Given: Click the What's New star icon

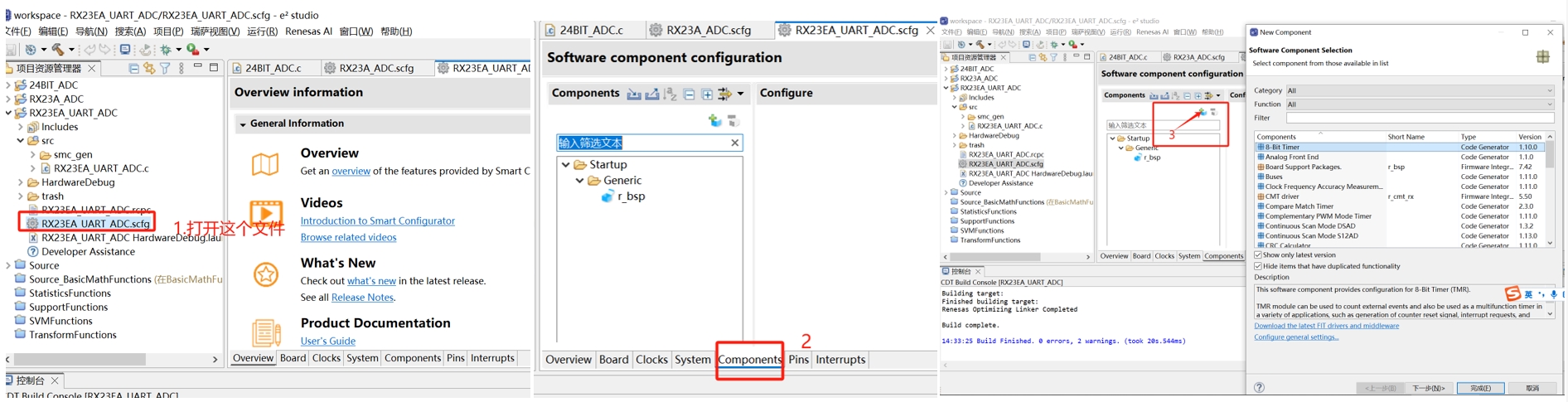Looking at the screenshot, I should [x=265, y=274].
